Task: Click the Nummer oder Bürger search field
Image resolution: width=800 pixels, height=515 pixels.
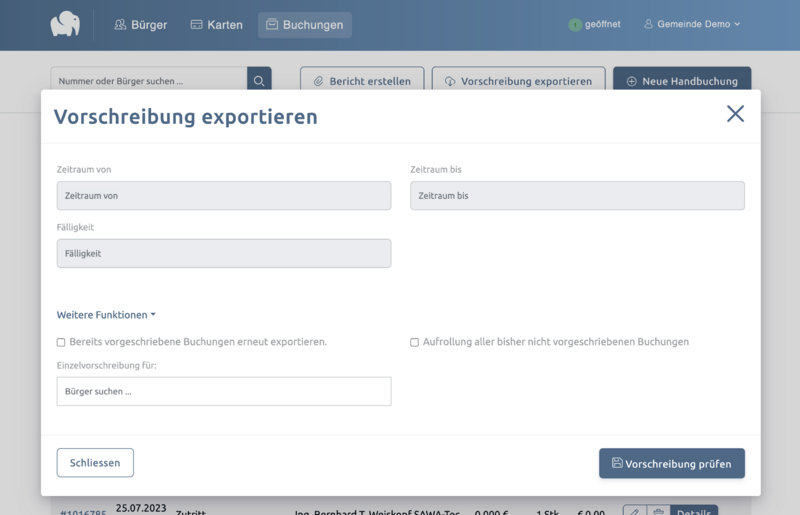Action: pyautogui.click(x=149, y=81)
